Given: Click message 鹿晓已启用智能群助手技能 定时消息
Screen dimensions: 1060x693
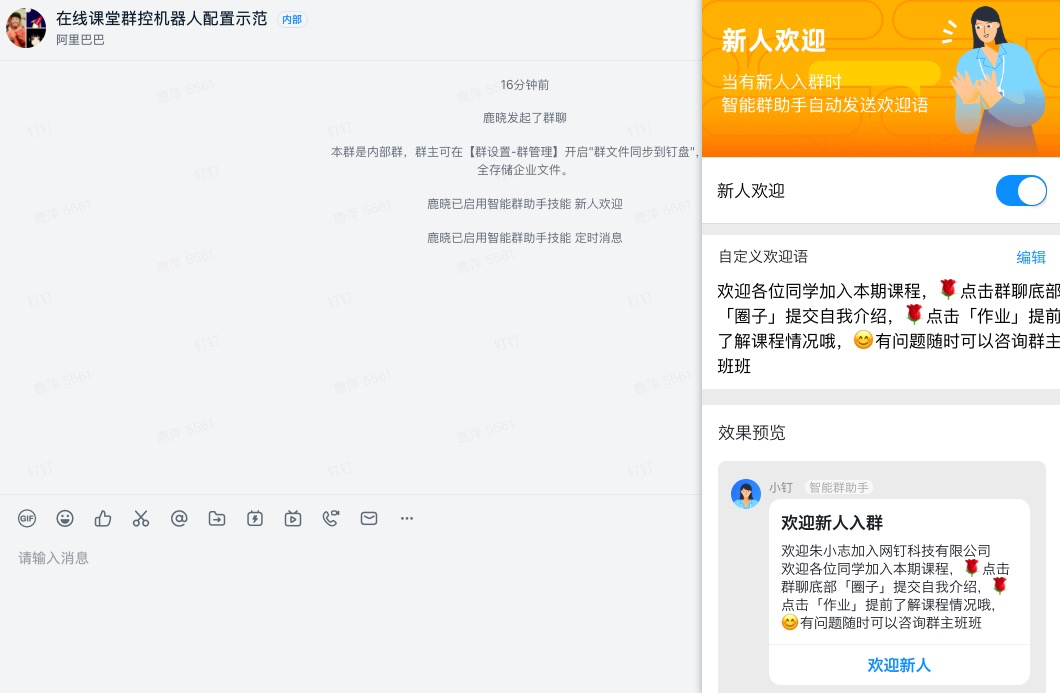Looking at the screenshot, I should tap(525, 237).
